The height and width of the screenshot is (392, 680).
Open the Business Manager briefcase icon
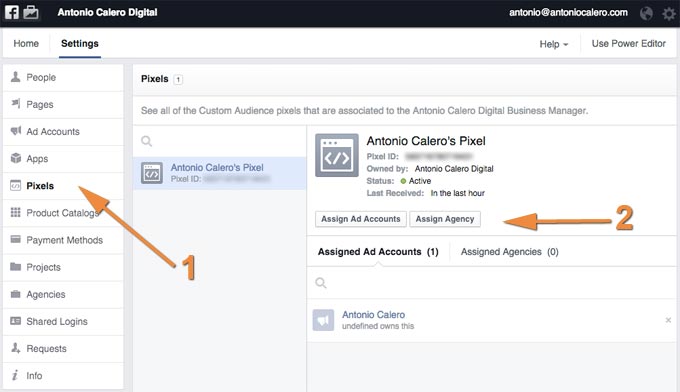point(31,12)
